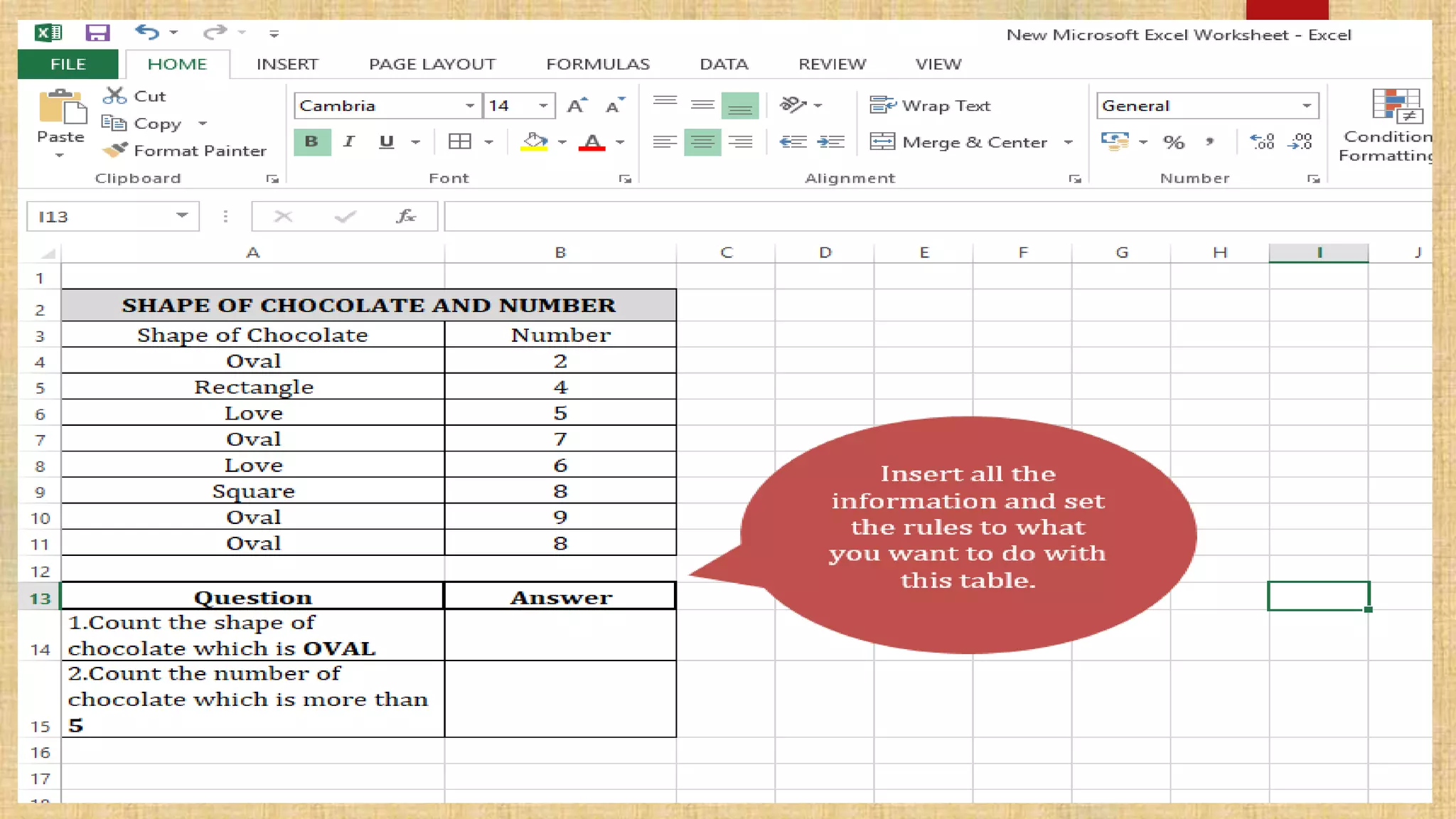Open the PAGE LAYOUT tab

(432, 64)
